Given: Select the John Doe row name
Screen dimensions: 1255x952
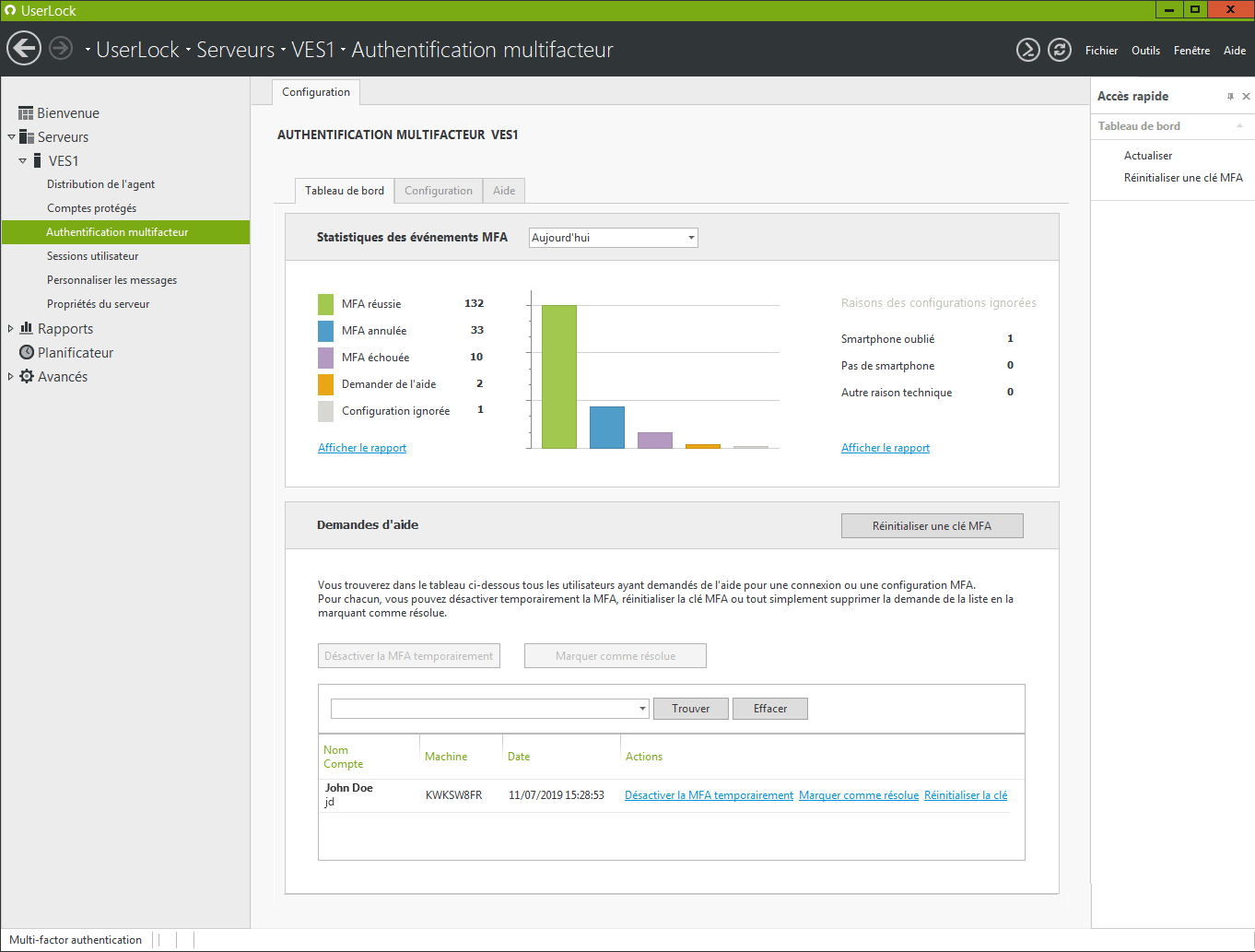Looking at the screenshot, I should point(349,788).
